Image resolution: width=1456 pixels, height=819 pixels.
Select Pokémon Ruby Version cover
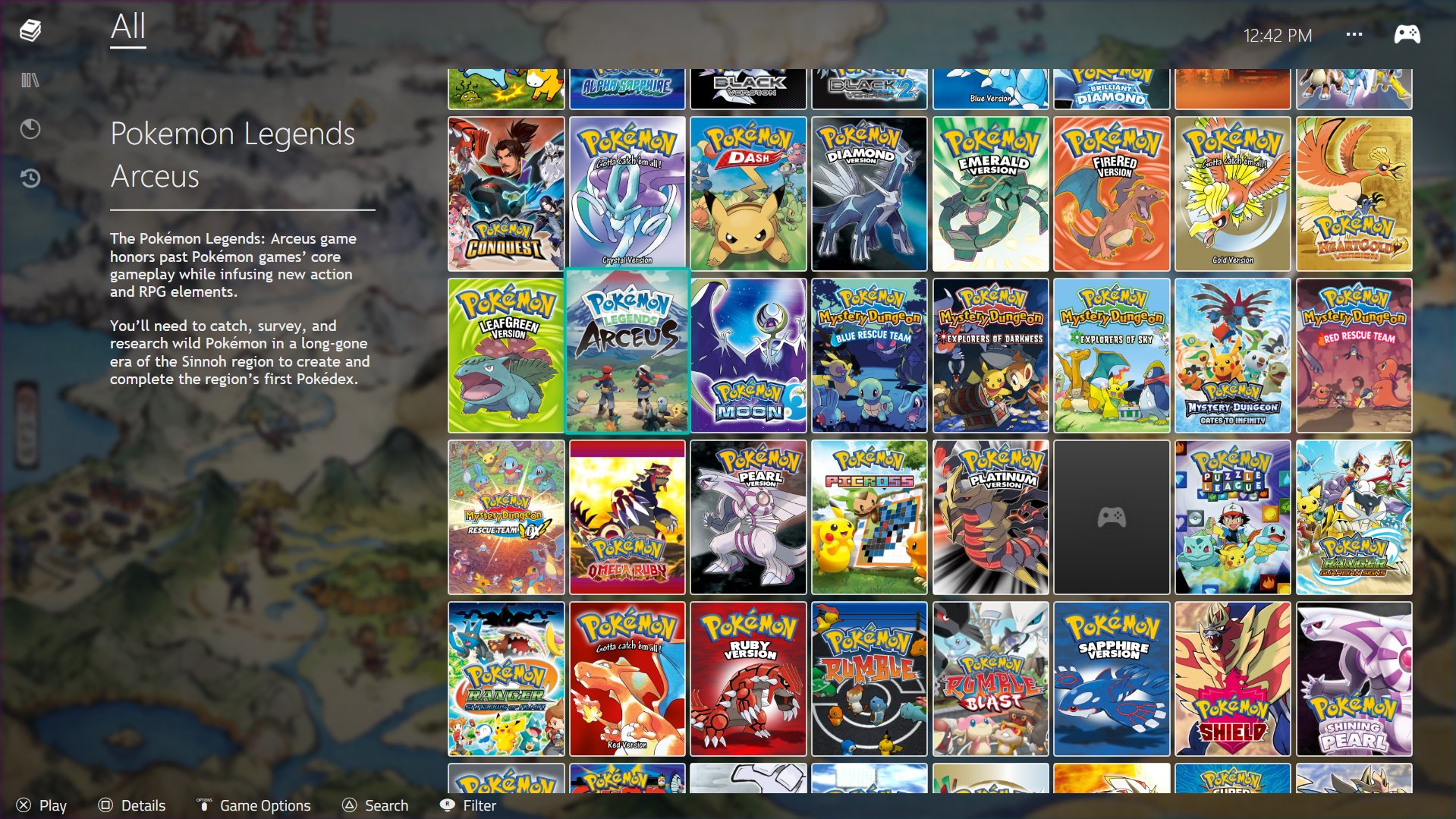(748, 679)
